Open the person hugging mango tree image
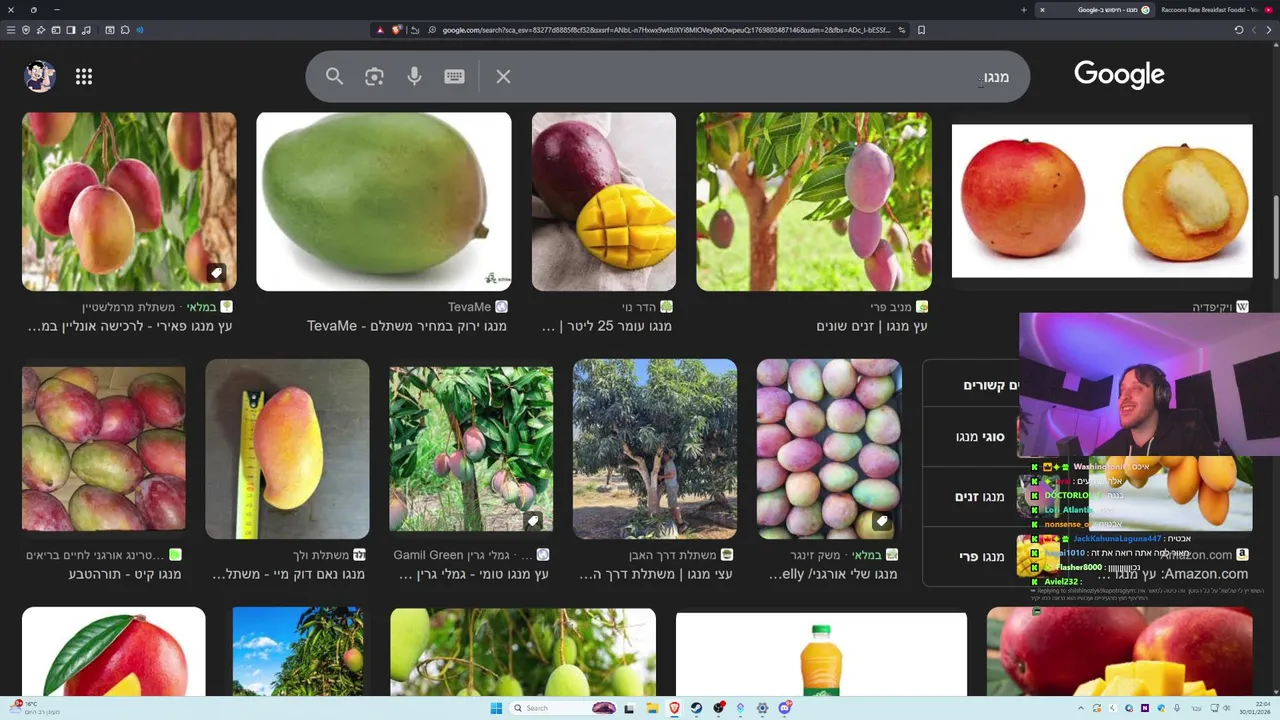Viewport: 1280px width, 720px height. click(655, 449)
